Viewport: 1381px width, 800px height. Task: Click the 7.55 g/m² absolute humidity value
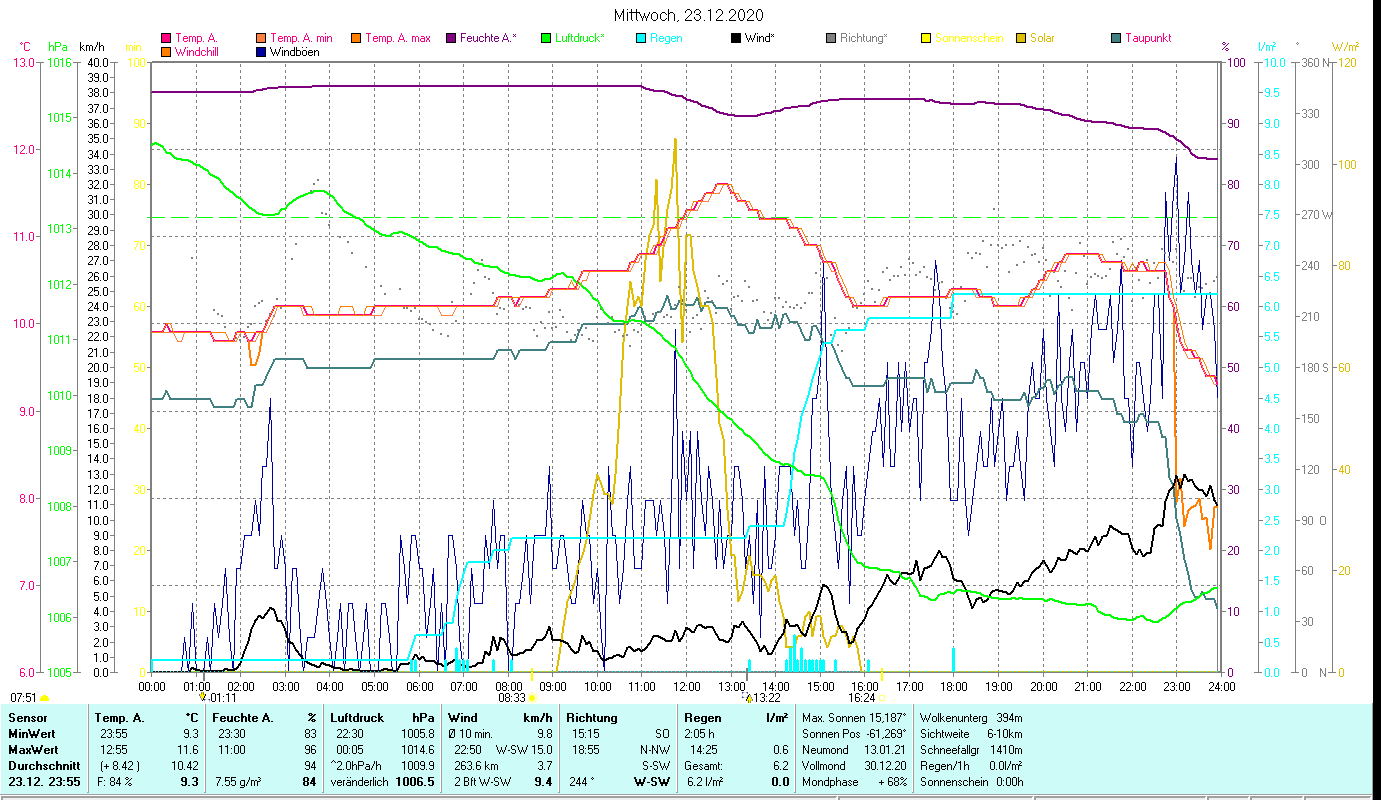pyautogui.click(x=240, y=782)
